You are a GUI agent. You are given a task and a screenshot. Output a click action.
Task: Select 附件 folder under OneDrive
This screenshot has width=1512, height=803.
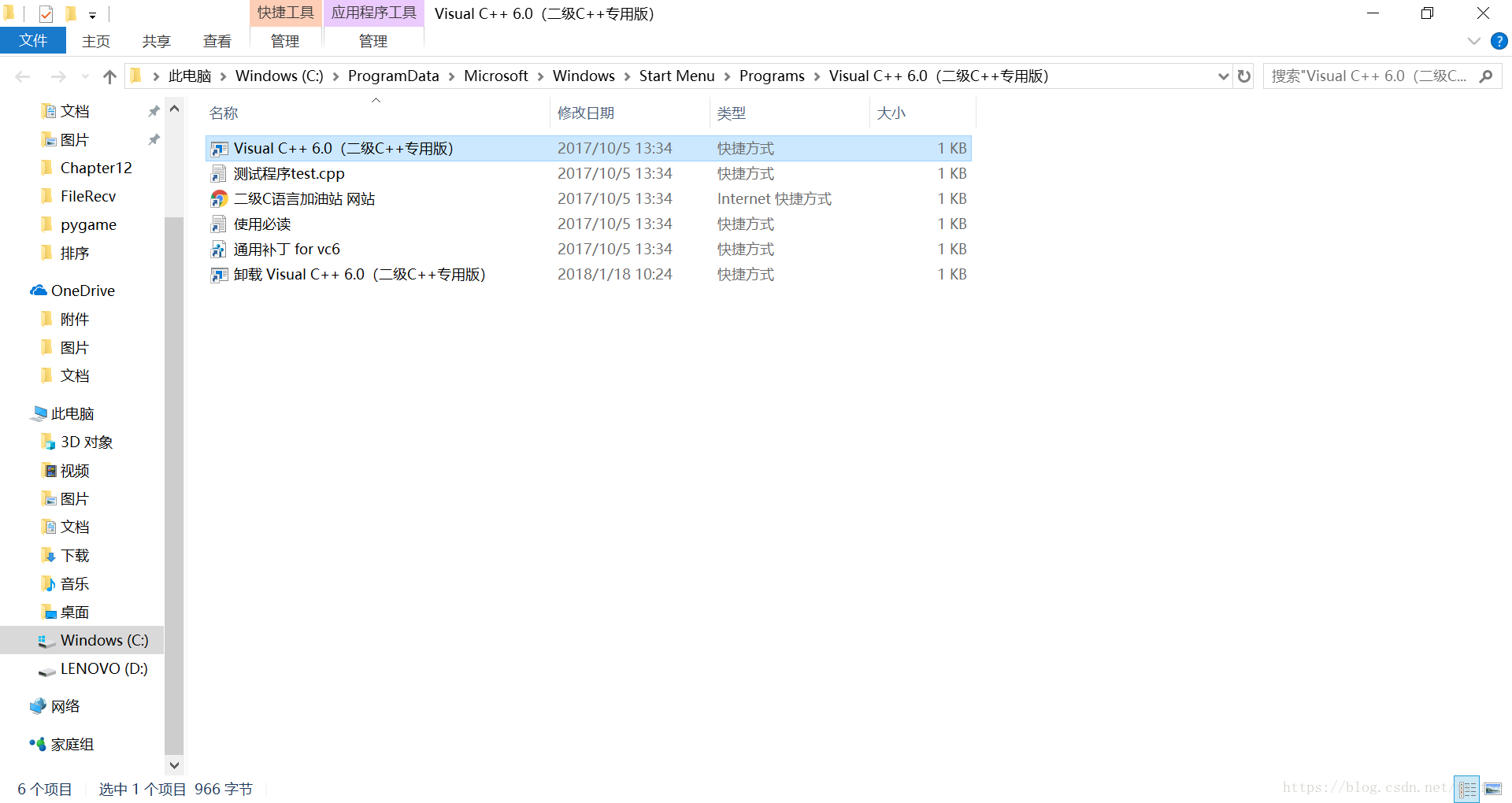click(75, 319)
